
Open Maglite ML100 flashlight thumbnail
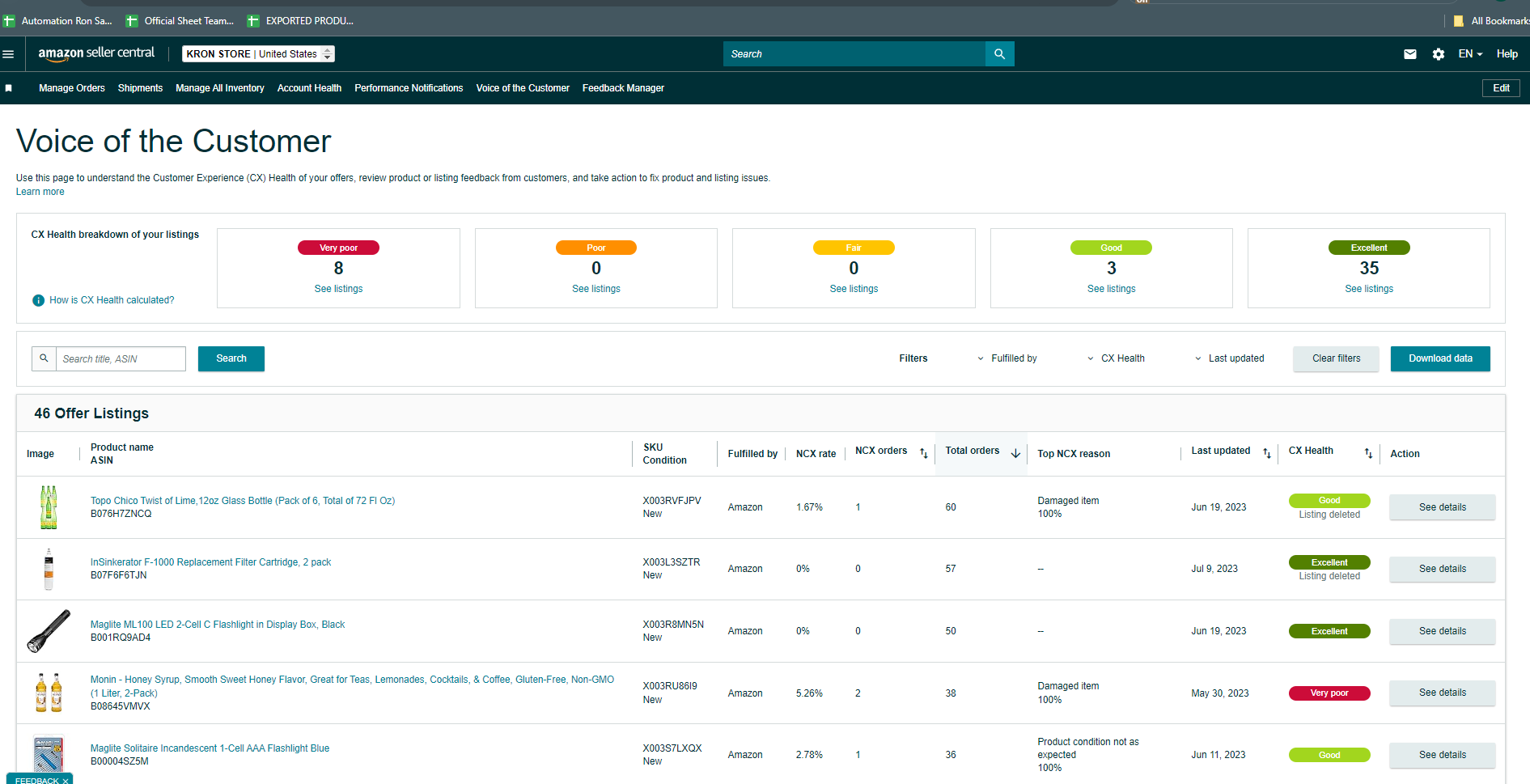tap(49, 631)
